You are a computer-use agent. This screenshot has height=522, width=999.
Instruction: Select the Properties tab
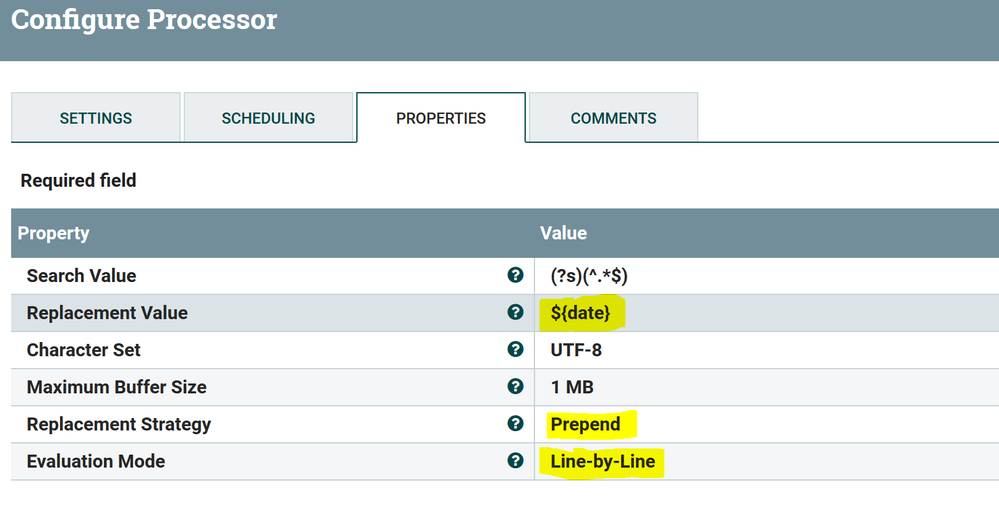441,118
